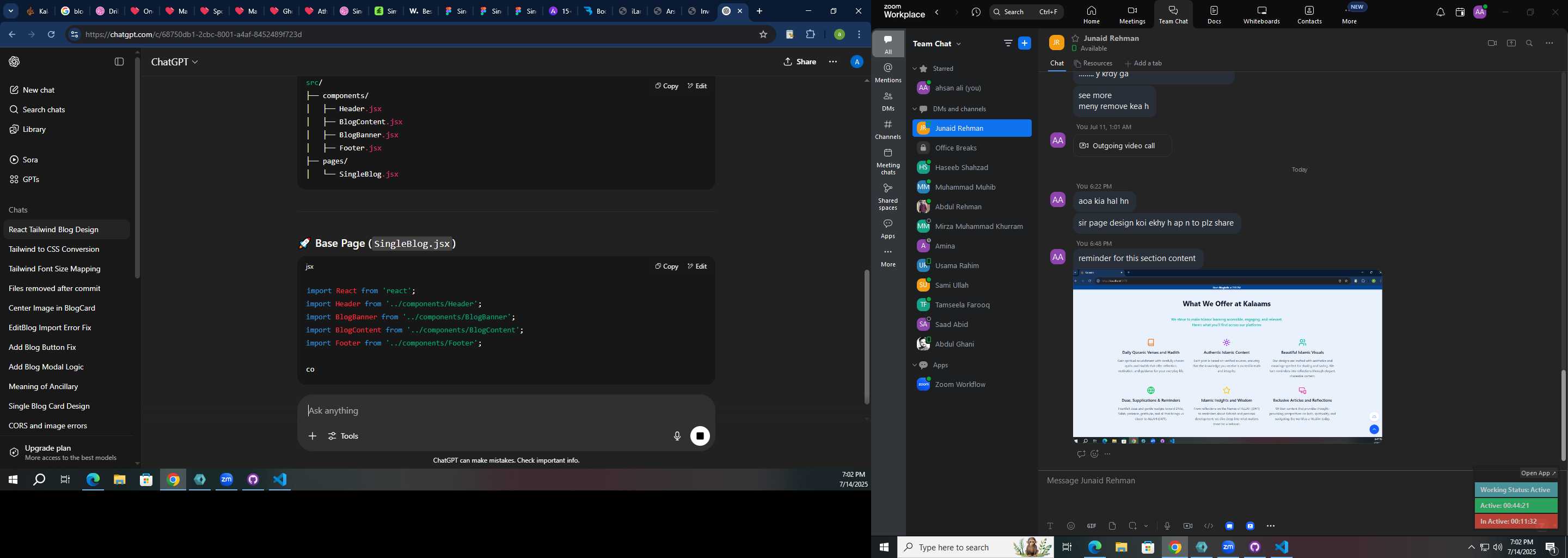
Task: Start a video call with Junaid Rehman
Action: (1492, 43)
